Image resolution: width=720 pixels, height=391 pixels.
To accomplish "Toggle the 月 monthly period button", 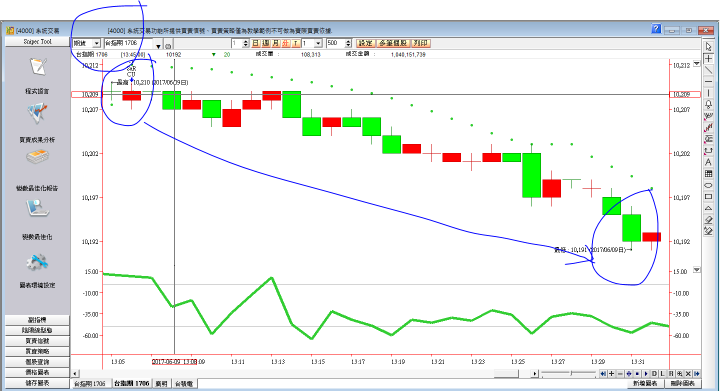I will (276, 43).
